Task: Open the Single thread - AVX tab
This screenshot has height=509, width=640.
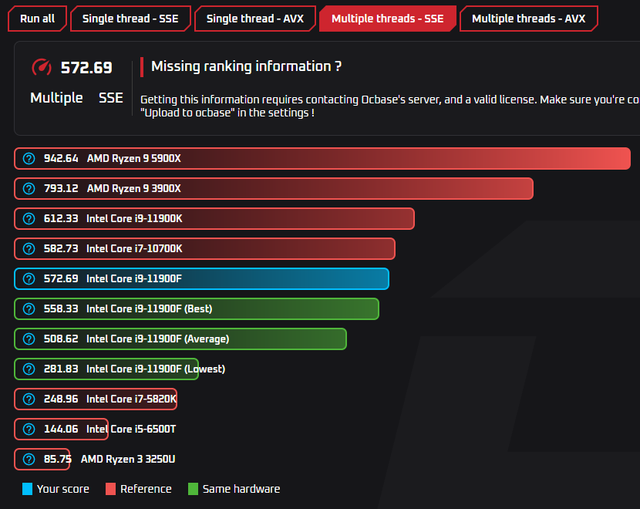Action: (x=255, y=19)
